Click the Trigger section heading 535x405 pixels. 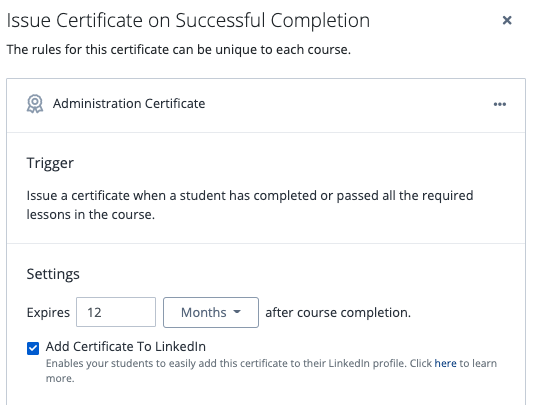(x=50, y=163)
